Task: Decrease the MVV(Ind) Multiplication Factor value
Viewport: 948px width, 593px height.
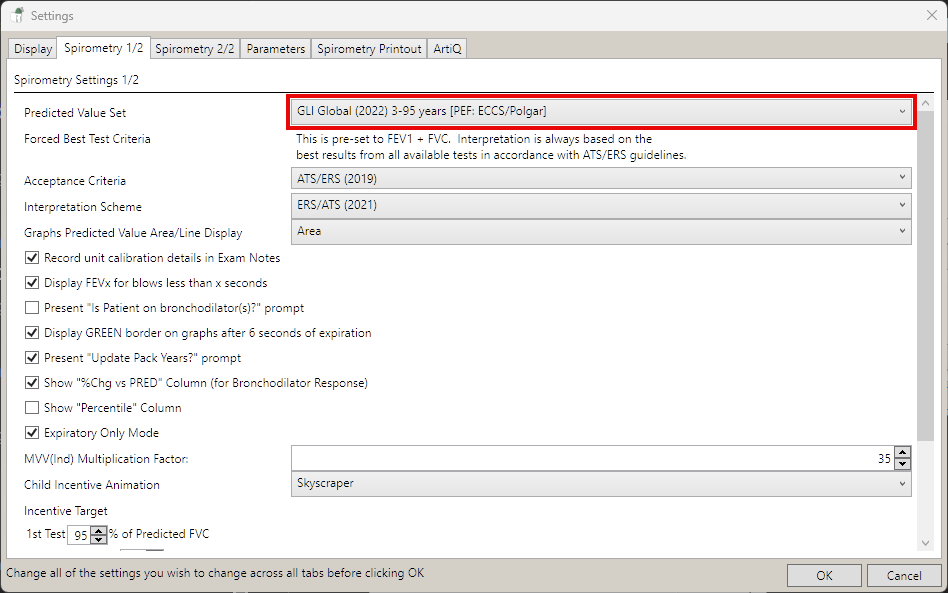Action: coord(903,464)
